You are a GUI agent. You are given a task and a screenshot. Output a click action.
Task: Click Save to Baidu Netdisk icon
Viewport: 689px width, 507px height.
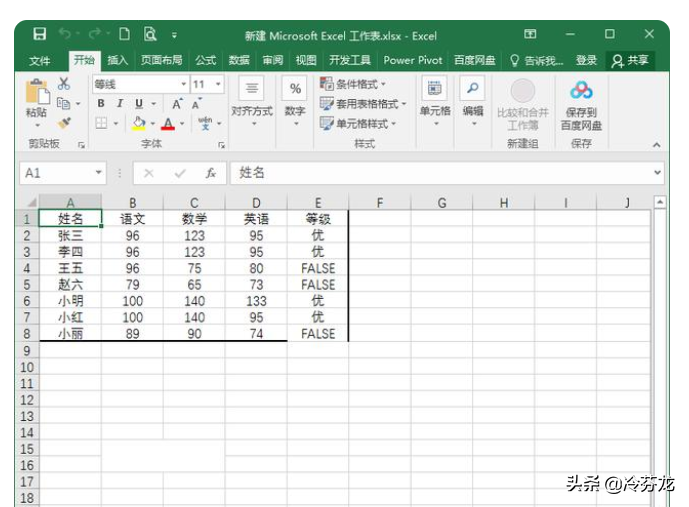(581, 105)
